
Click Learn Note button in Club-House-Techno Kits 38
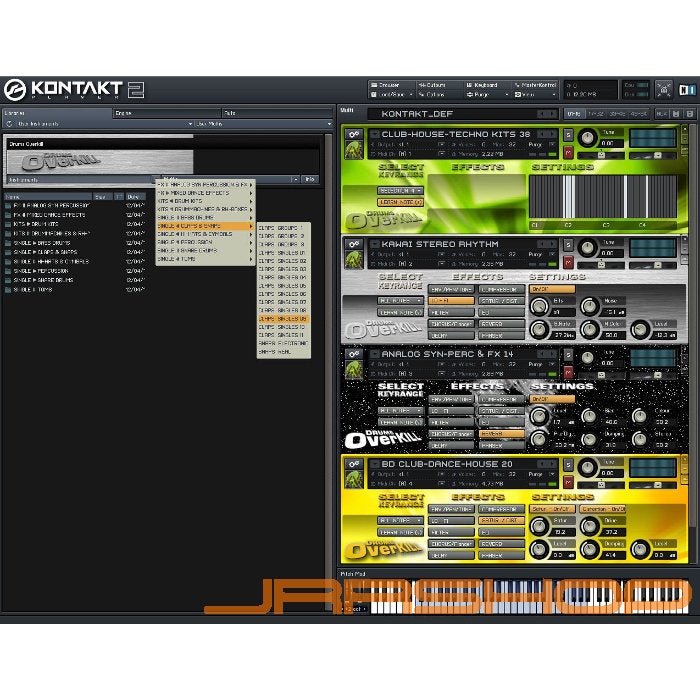coord(400,202)
